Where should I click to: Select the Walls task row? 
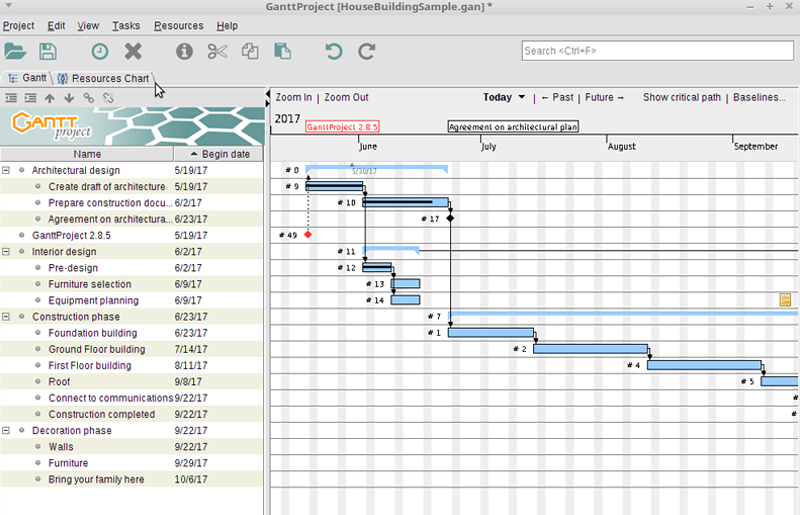tap(132, 447)
